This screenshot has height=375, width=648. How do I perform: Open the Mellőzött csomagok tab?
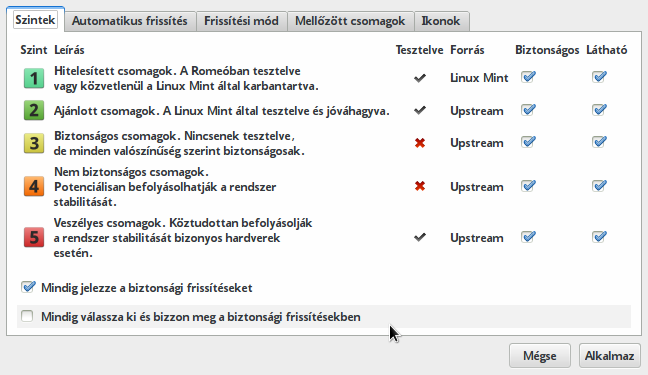click(x=350, y=21)
